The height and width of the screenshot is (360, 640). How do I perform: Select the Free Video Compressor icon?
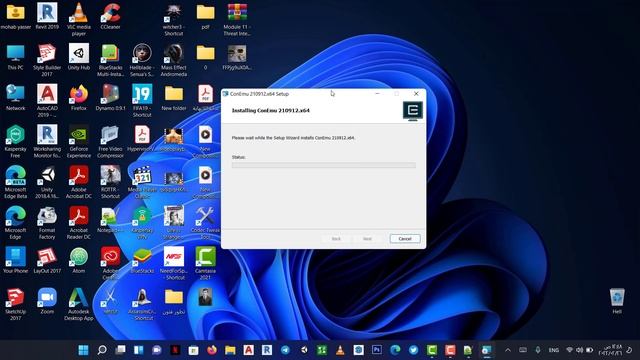[x=110, y=141]
